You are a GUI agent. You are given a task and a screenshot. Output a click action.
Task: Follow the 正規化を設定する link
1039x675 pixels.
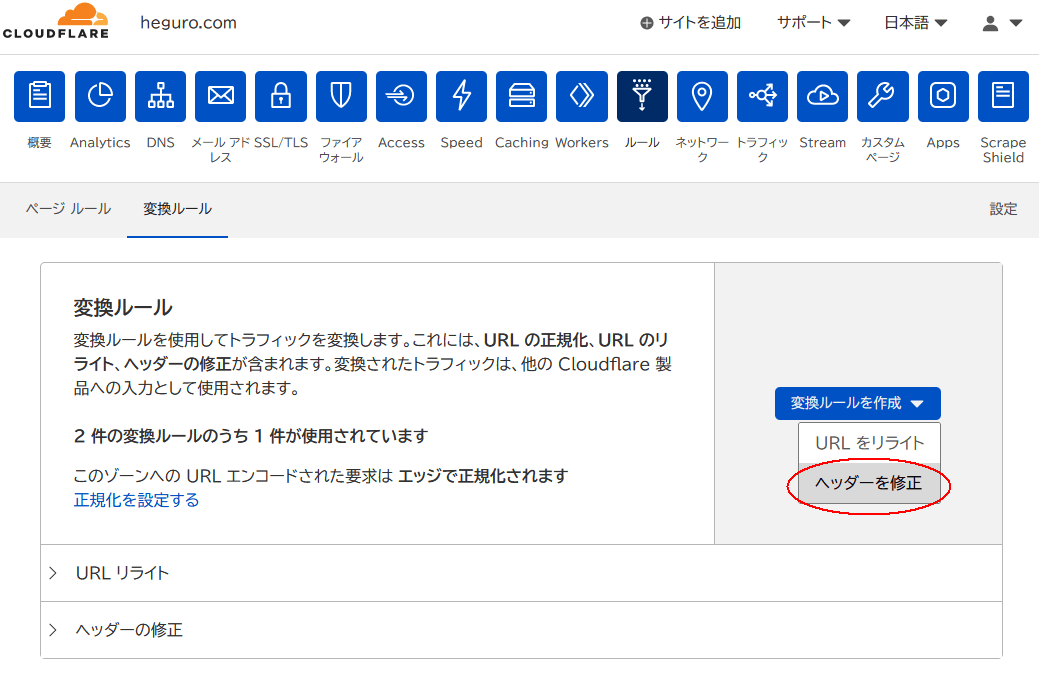tap(137, 500)
